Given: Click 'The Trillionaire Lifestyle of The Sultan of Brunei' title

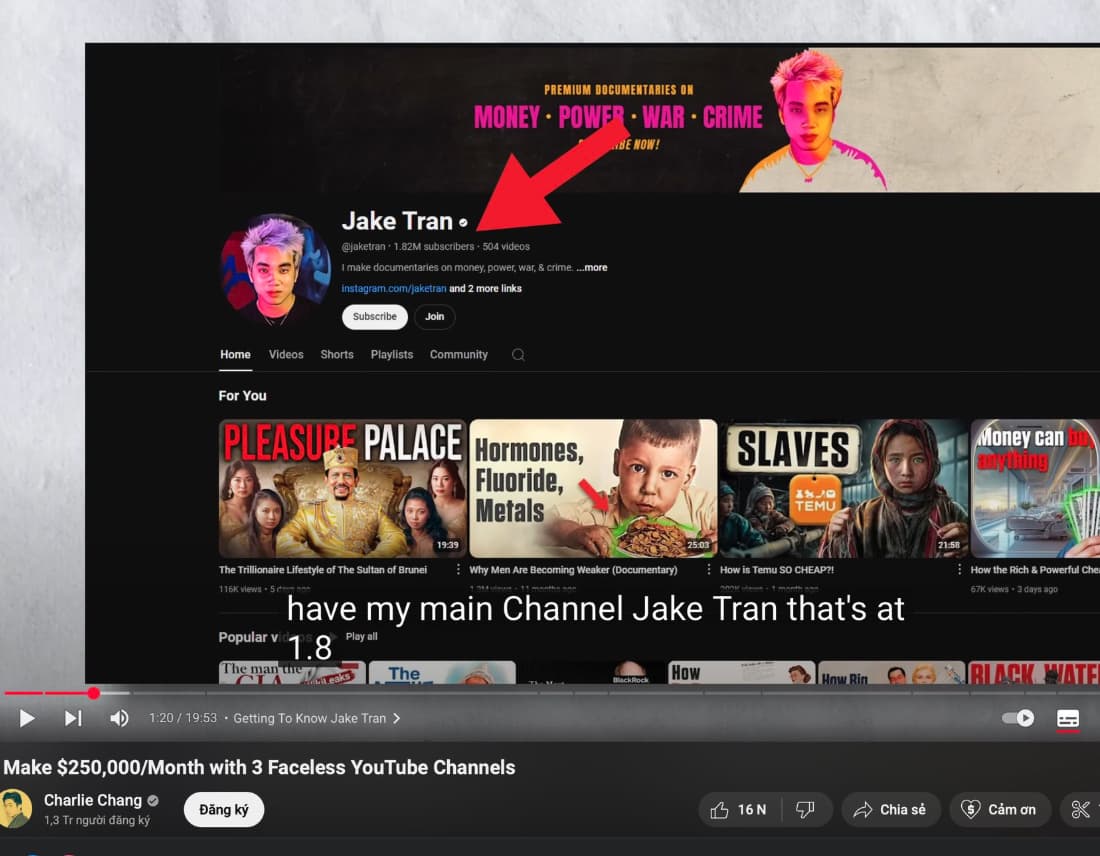Looking at the screenshot, I should point(323,570).
